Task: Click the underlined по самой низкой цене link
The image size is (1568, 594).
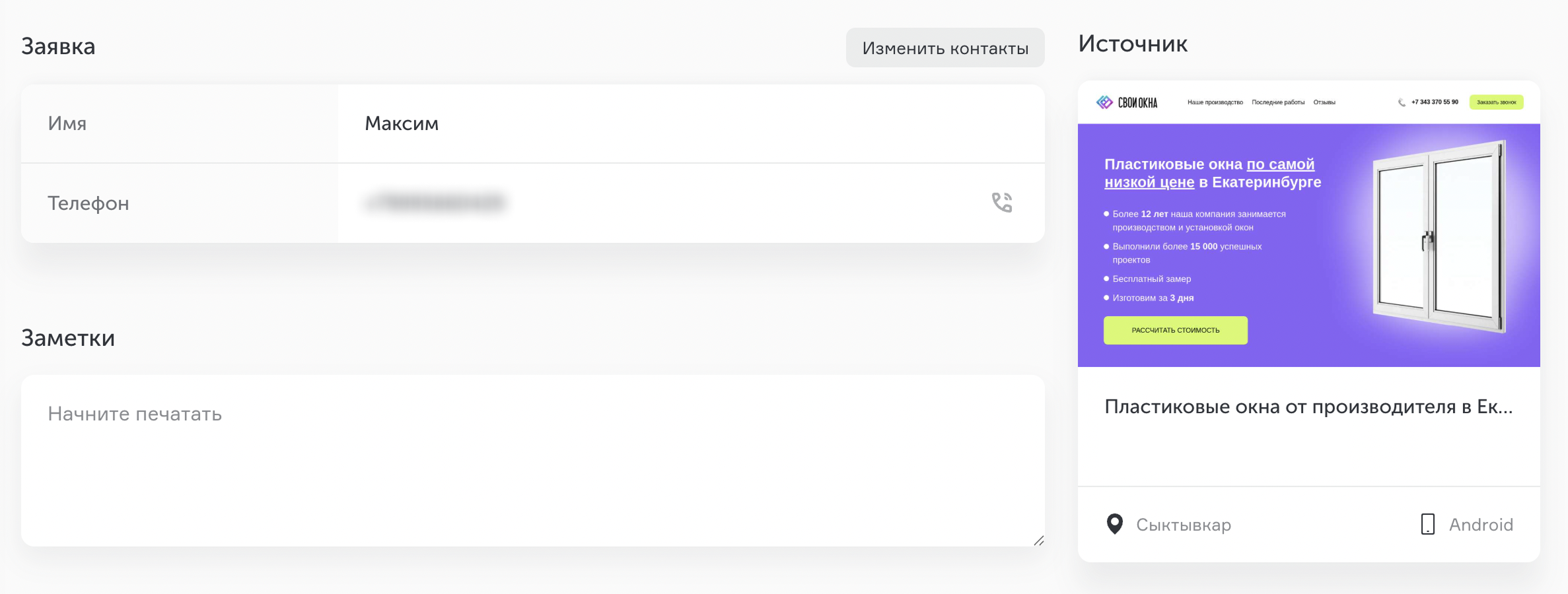Action: coord(1209,173)
